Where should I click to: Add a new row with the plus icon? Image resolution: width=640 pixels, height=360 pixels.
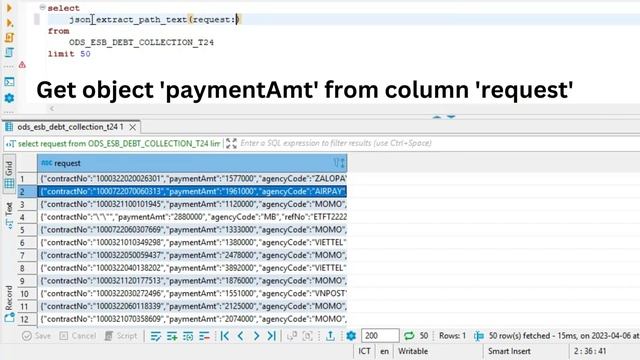click(x=172, y=336)
